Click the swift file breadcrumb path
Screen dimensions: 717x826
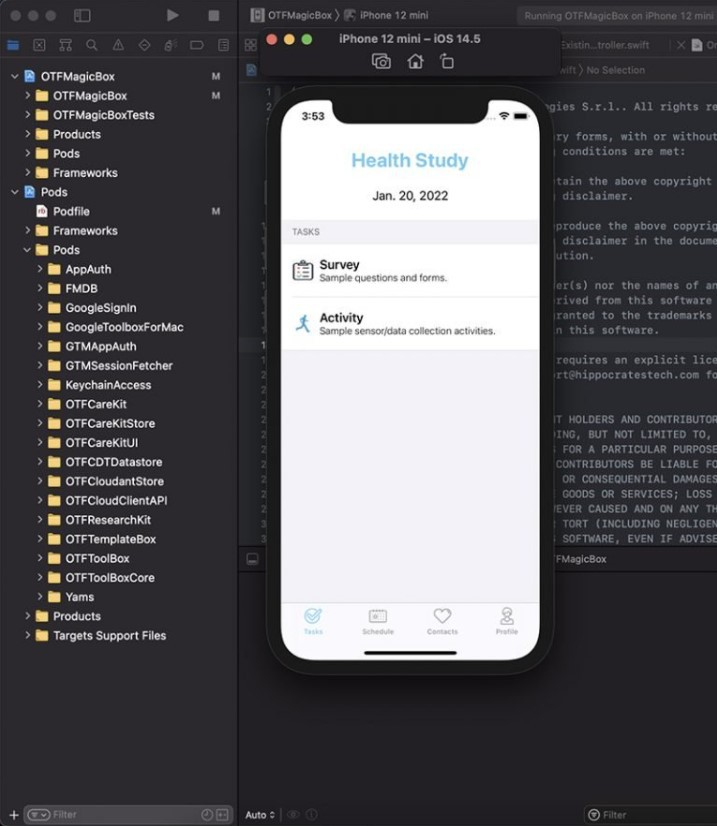pyautogui.click(x=568, y=70)
